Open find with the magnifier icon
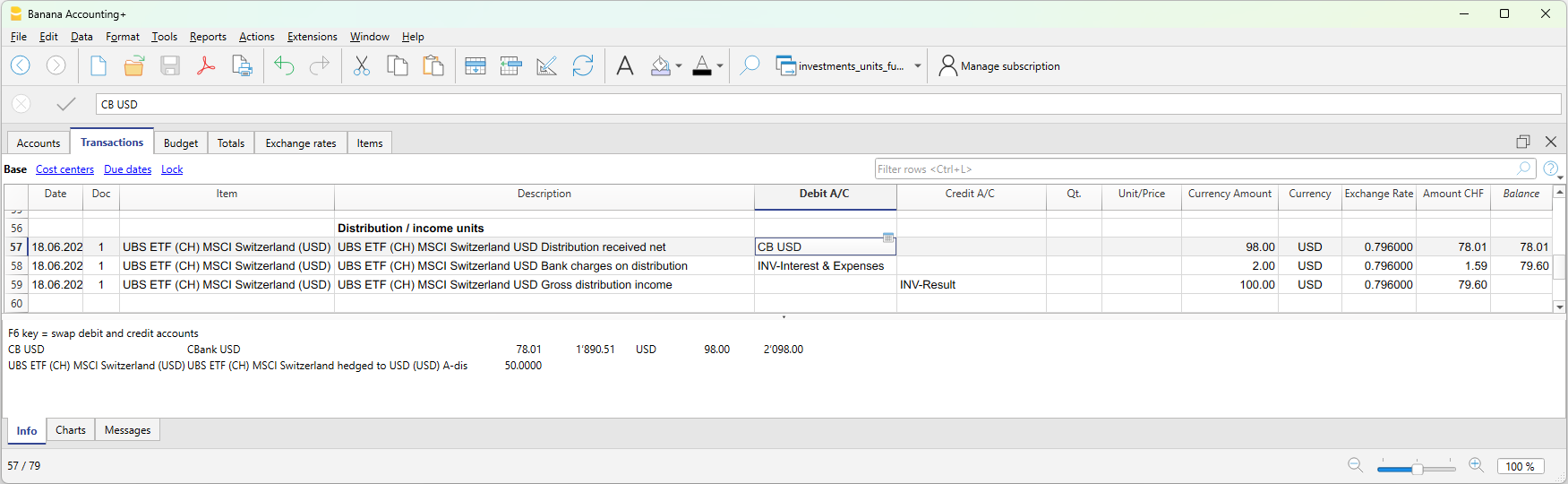 point(750,65)
